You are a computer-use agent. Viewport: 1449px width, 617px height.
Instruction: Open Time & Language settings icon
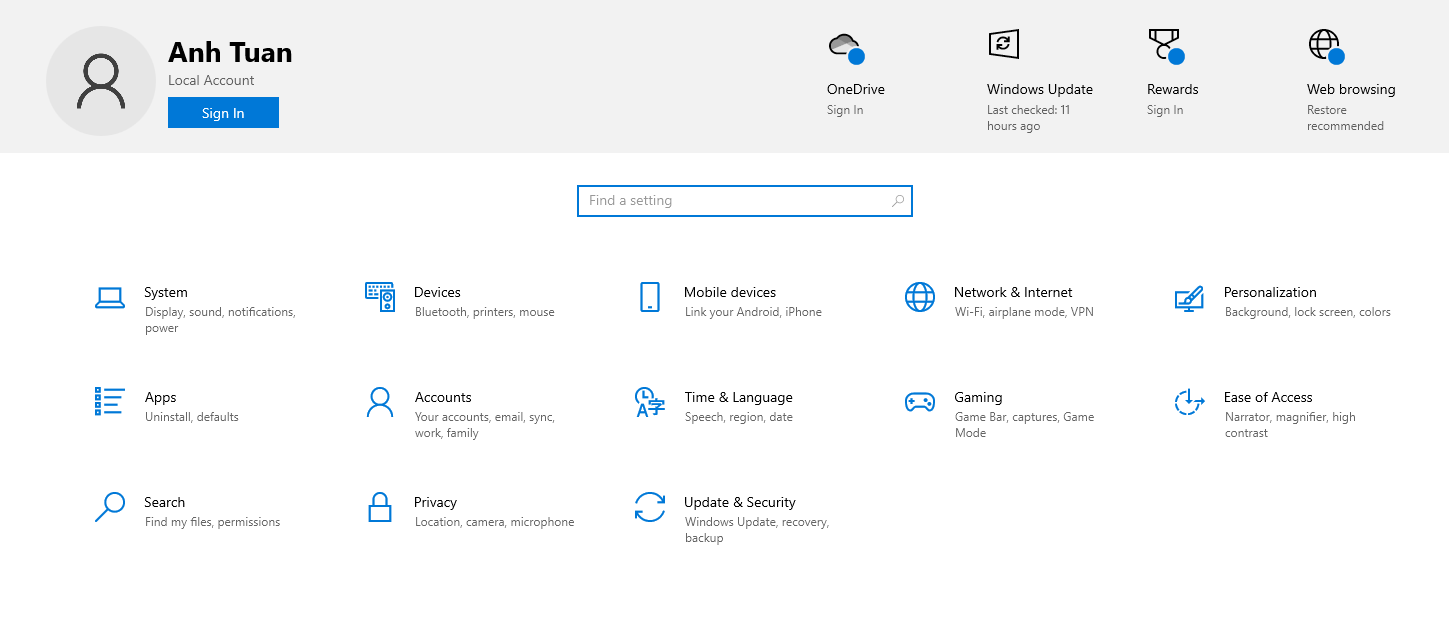(650, 402)
